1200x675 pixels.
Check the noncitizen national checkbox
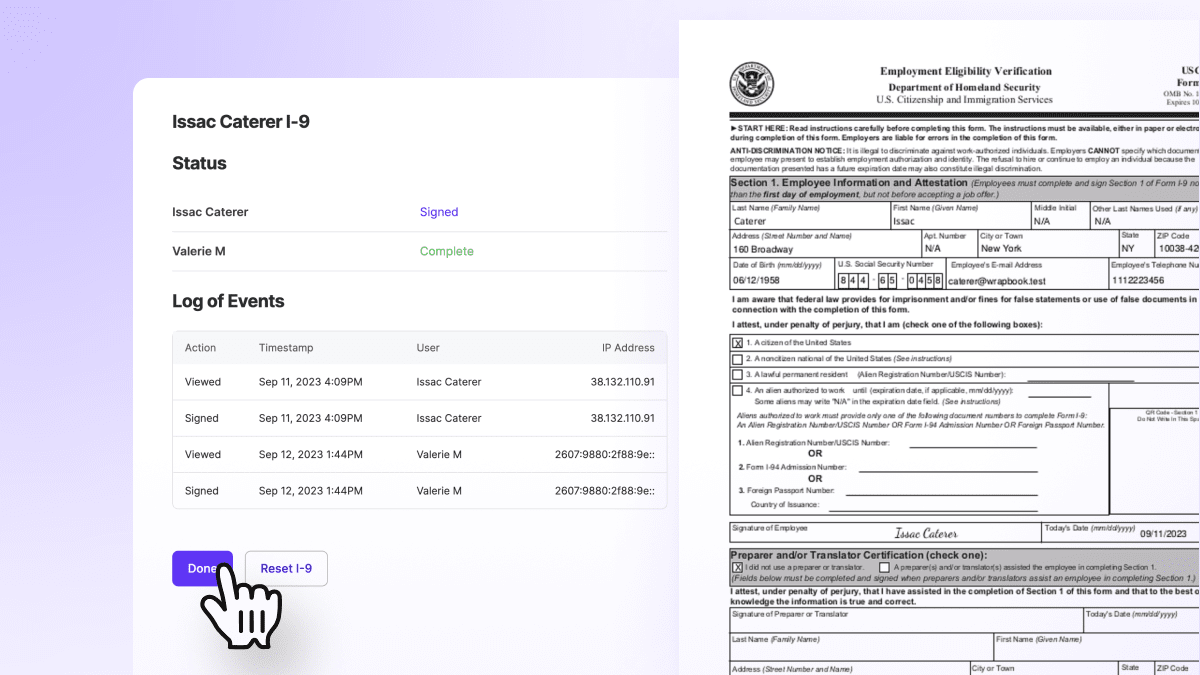(738, 359)
